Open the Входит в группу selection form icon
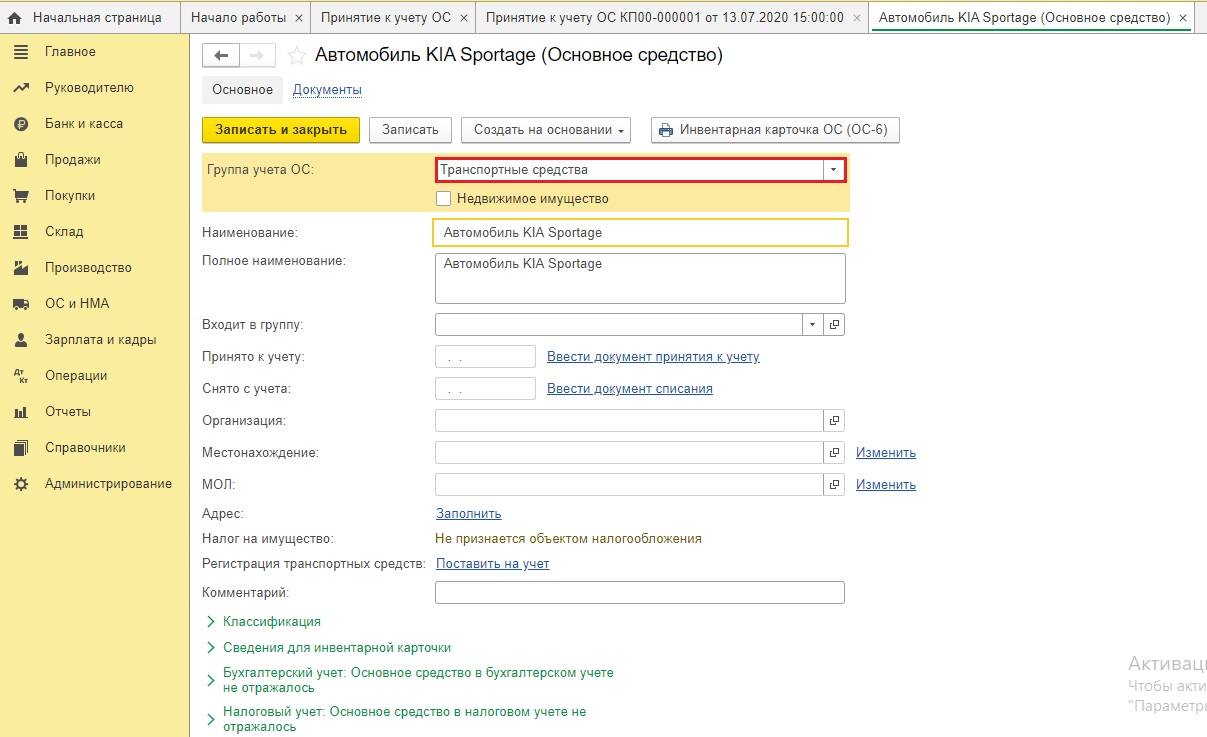The image size is (1207, 737). [835, 325]
